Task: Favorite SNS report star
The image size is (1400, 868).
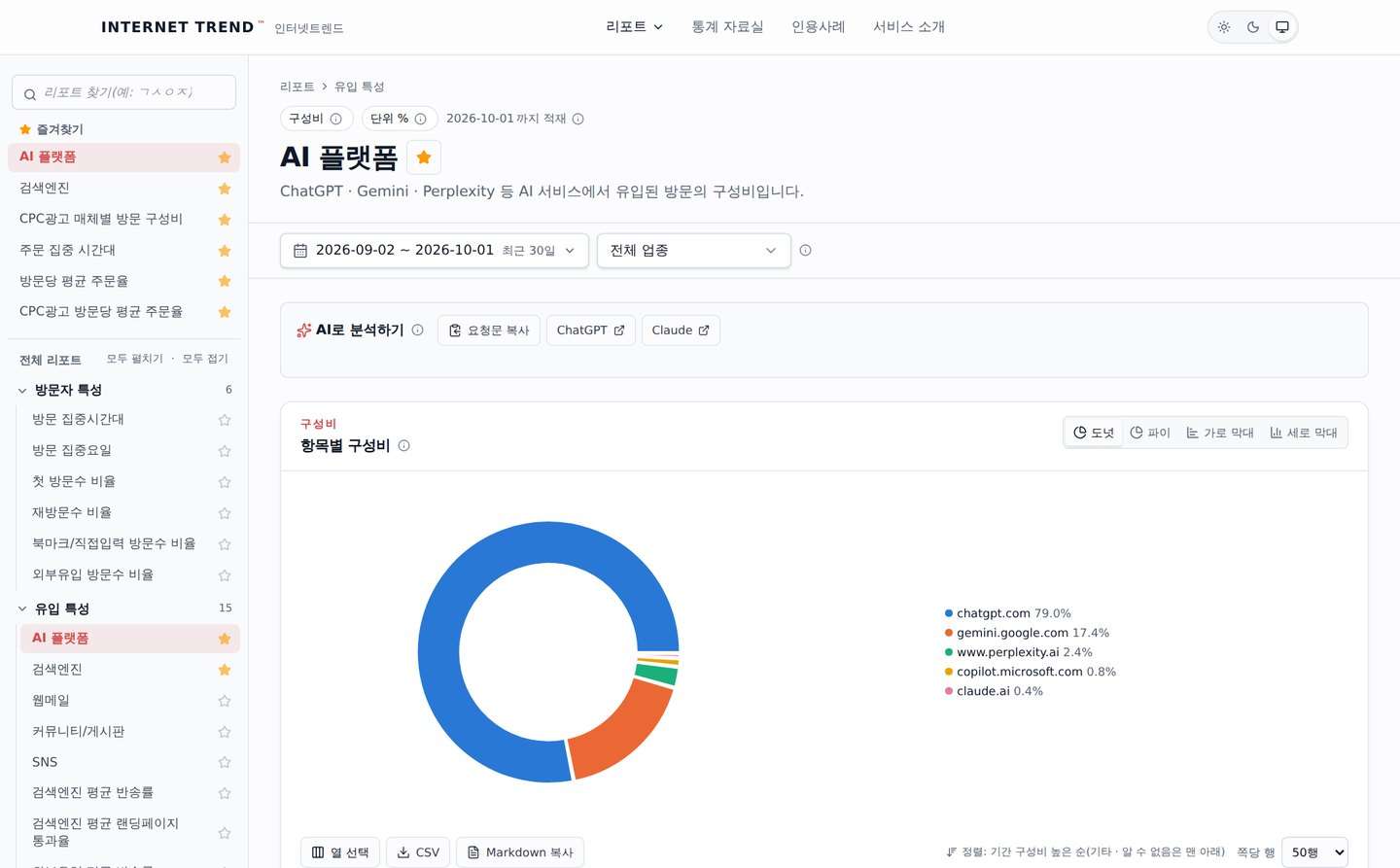Action: (225, 762)
